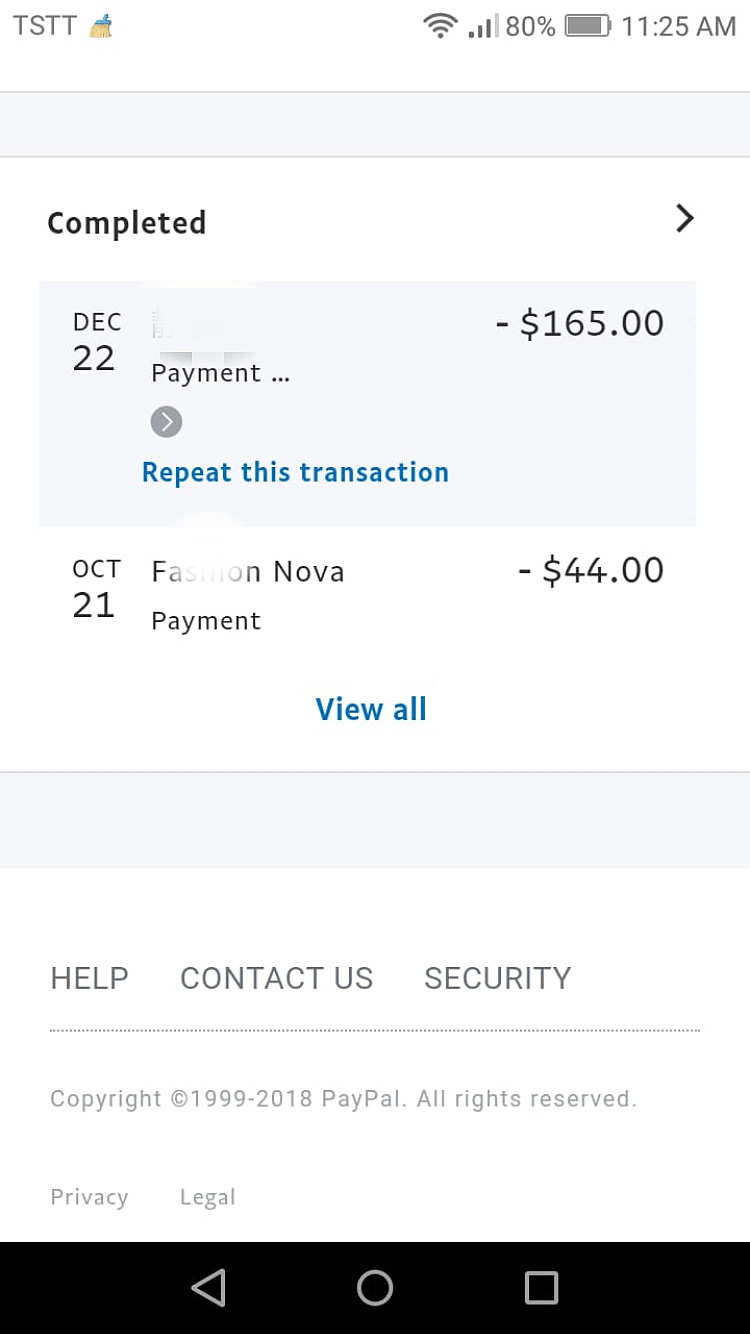
Task: Tap the cellular signal bars icon
Action: 482,27
